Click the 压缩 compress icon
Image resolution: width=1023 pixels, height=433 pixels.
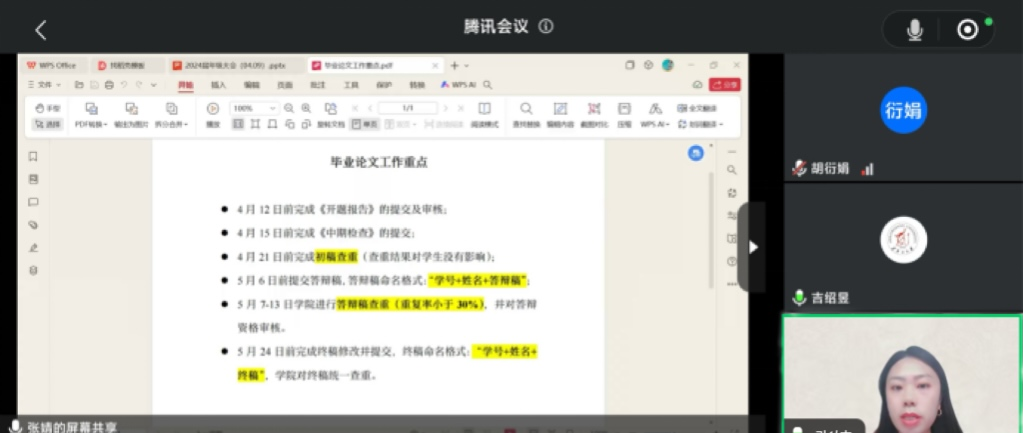tap(624, 109)
